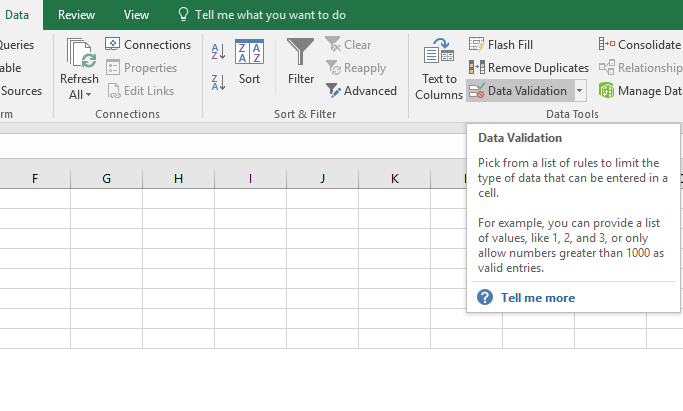Select column header G
Image resolution: width=683 pixels, height=411 pixels.
point(106,179)
